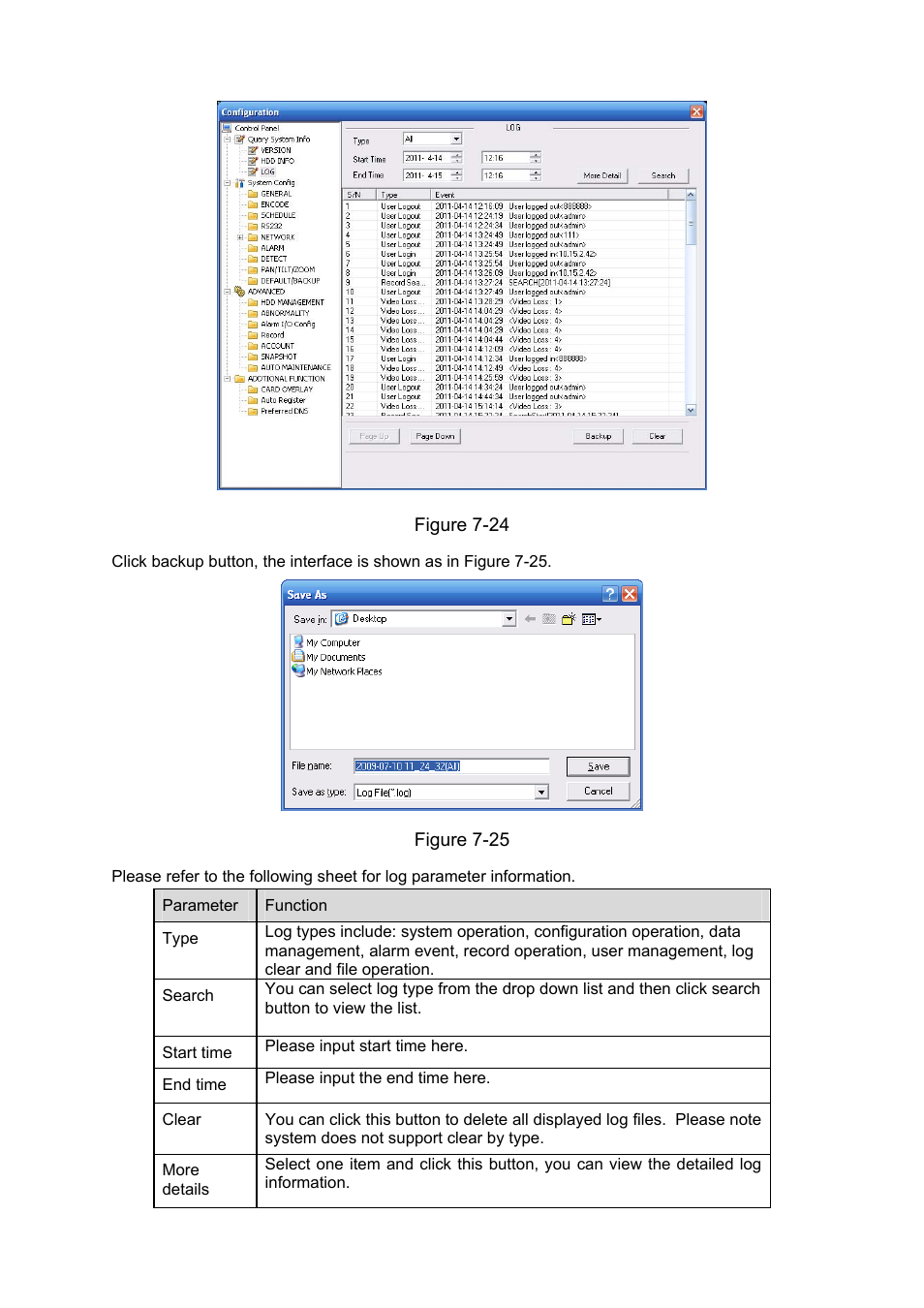Click the Save button in Save As dialog

point(599,766)
